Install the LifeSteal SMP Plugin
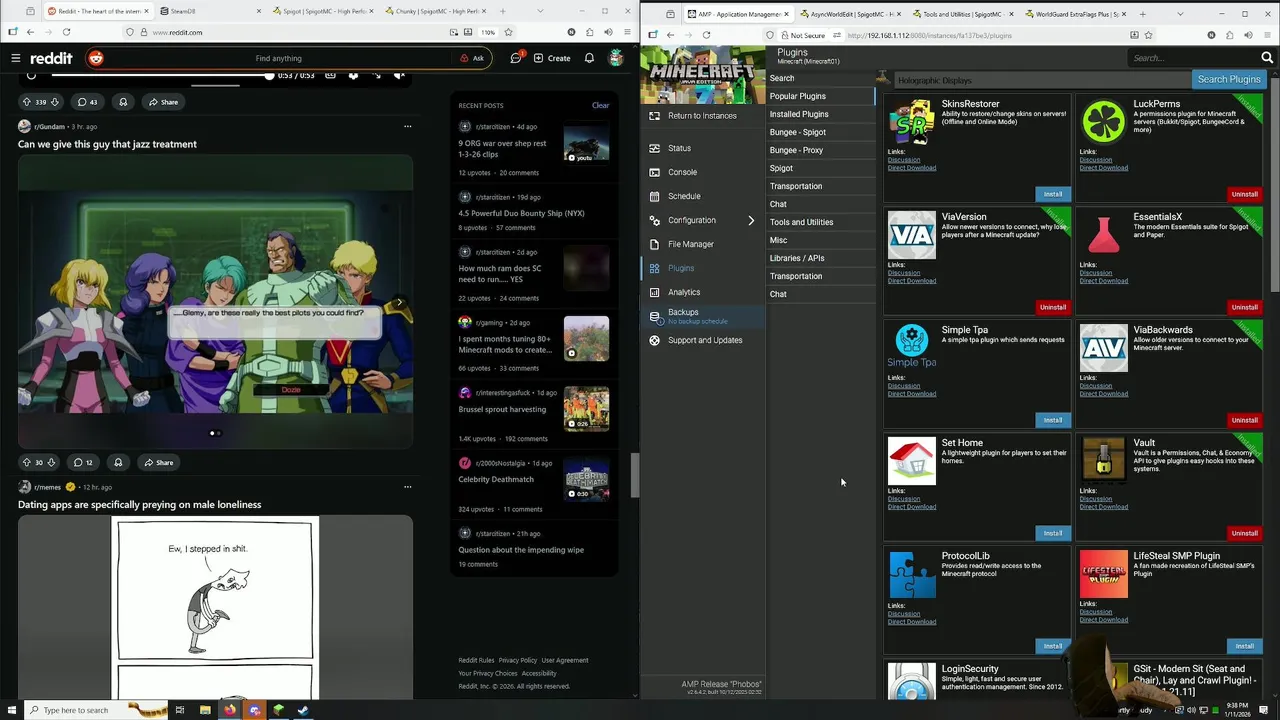The width and height of the screenshot is (1280, 720). pos(1245,646)
